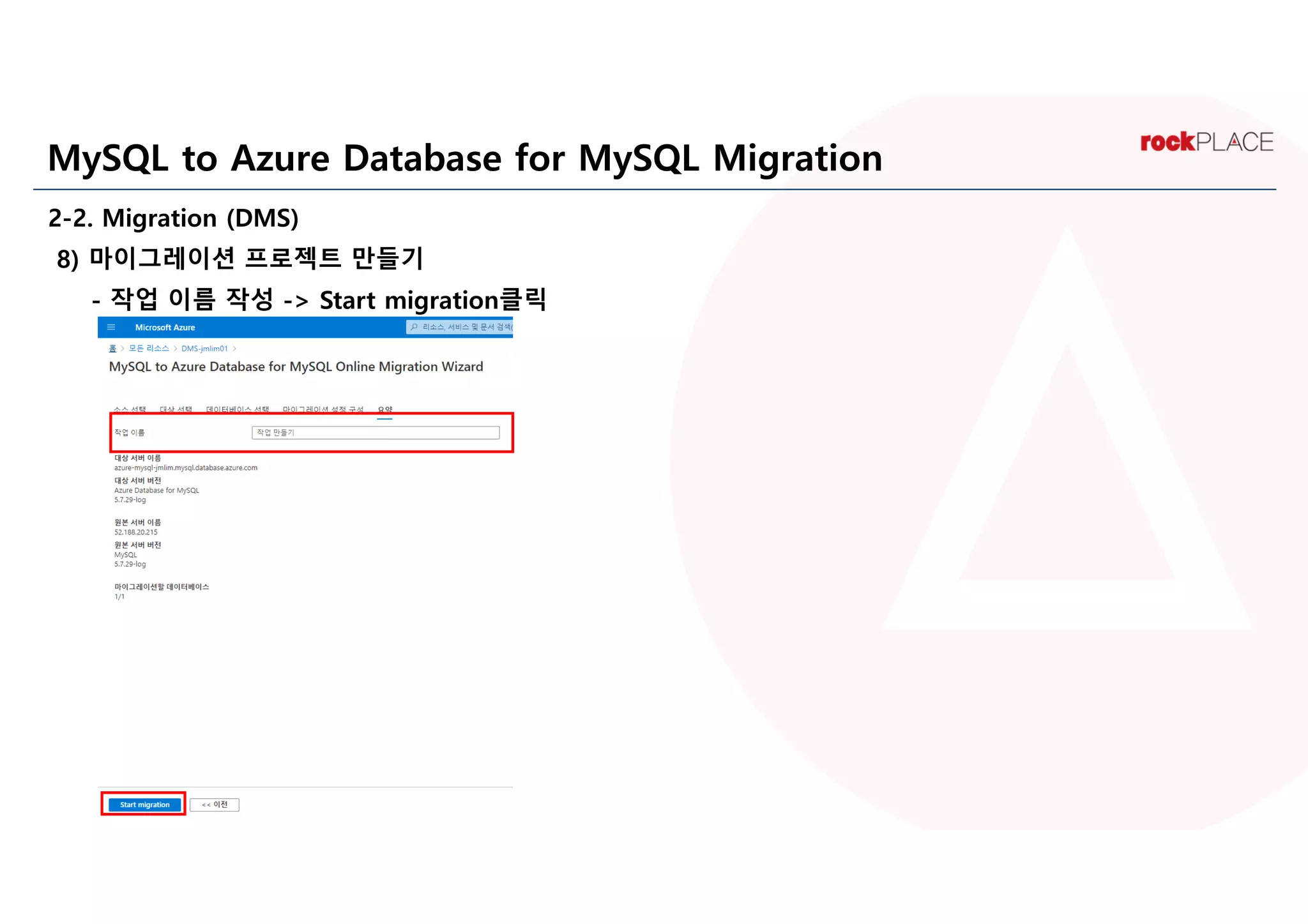The width and height of the screenshot is (1308, 924).
Task: Focus the Azure resource search box
Action: pos(460,327)
